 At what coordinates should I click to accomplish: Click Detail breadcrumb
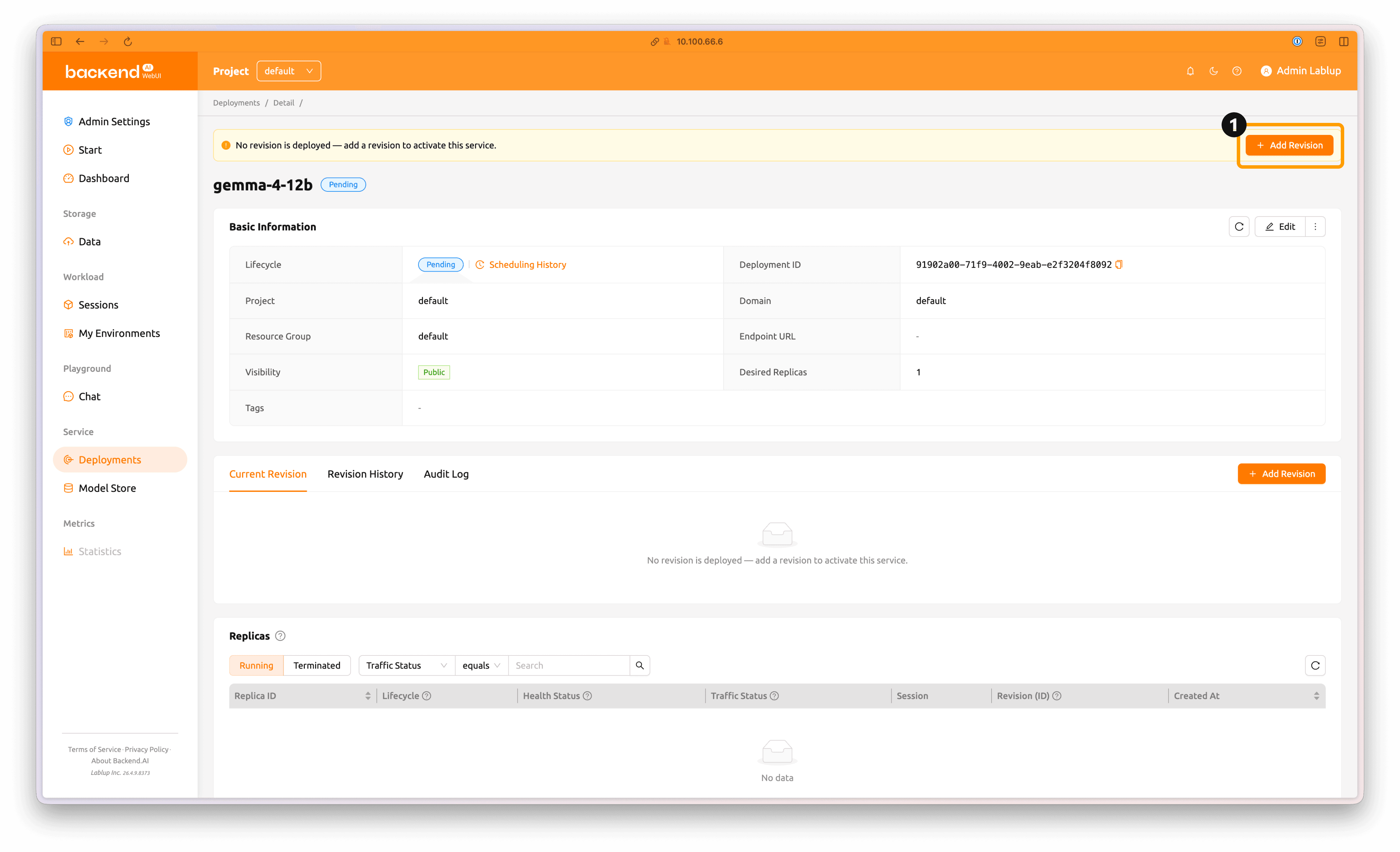[x=283, y=103]
